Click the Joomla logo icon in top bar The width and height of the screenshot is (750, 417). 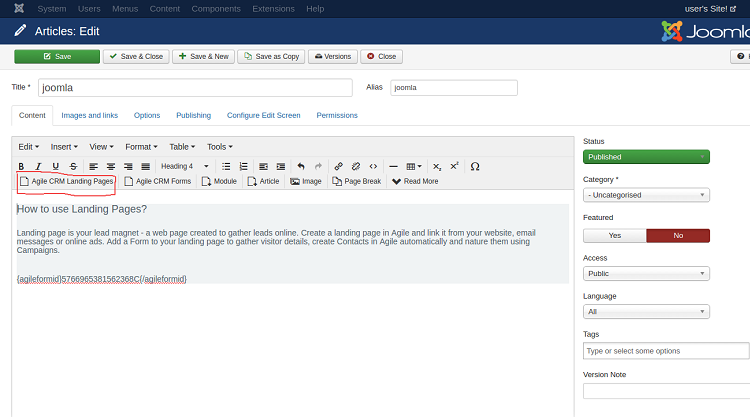click(19, 9)
